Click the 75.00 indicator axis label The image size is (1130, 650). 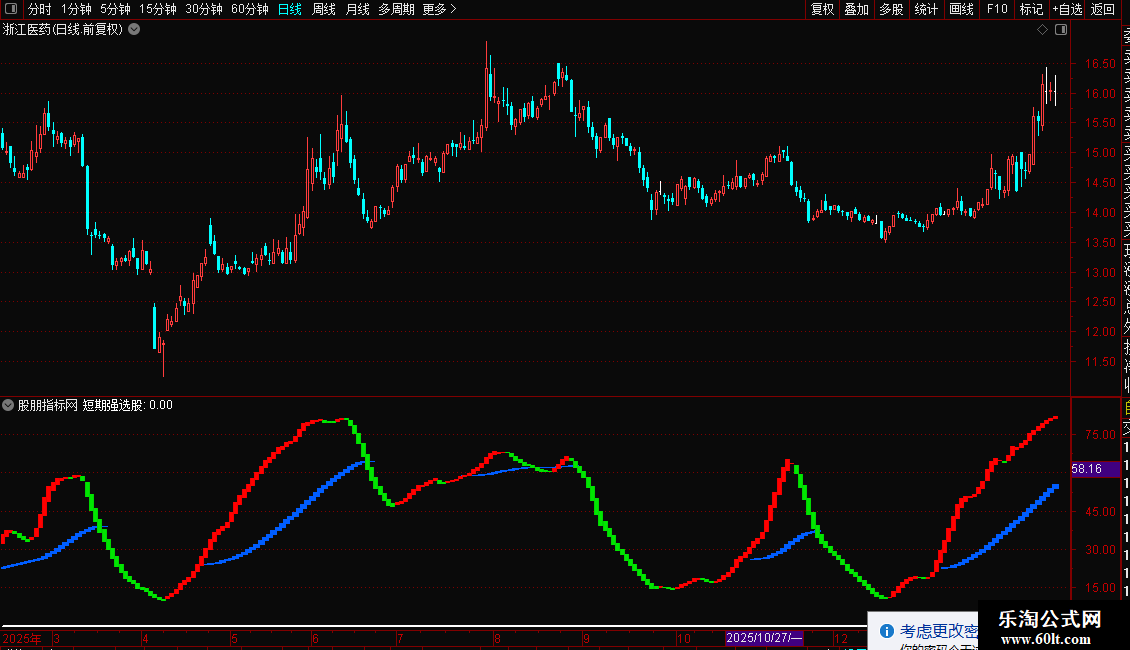pyautogui.click(x=1100, y=435)
